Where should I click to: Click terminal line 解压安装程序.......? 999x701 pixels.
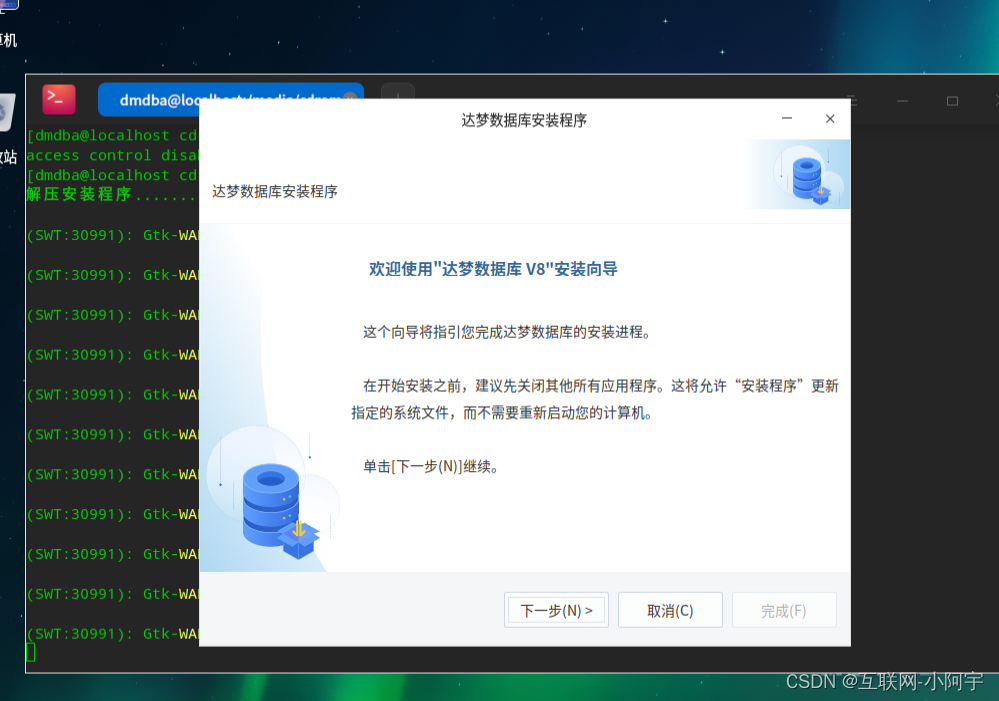click(x=112, y=194)
